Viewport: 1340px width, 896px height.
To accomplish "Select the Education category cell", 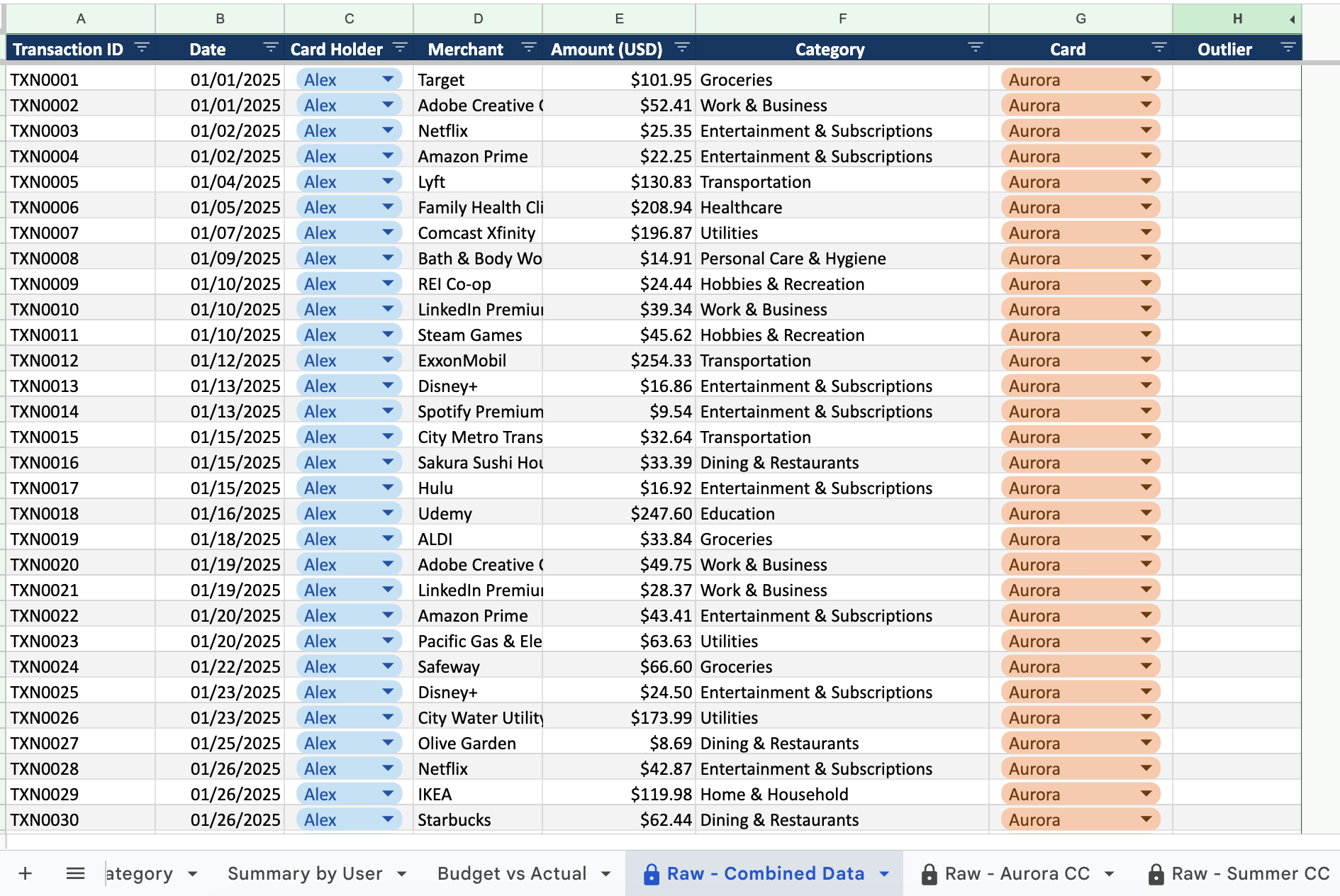I will click(x=842, y=513).
